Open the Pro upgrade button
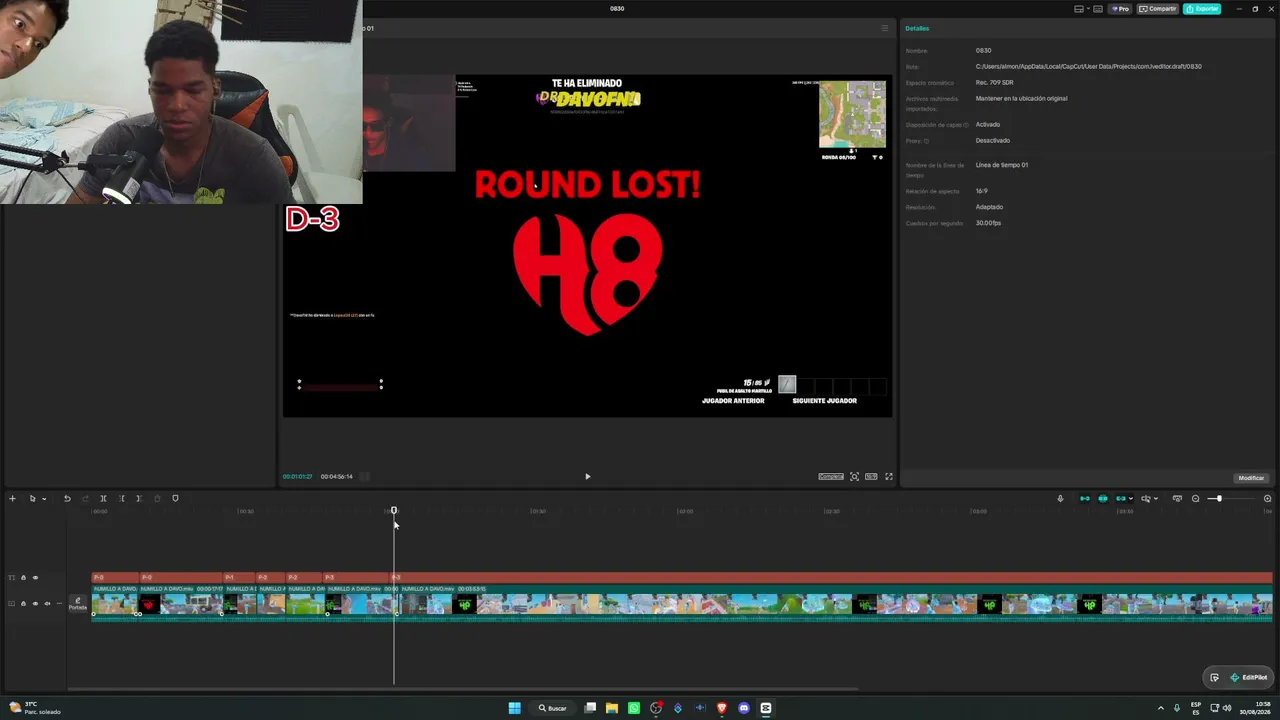Screen dimensions: 1280x720 tap(1120, 9)
